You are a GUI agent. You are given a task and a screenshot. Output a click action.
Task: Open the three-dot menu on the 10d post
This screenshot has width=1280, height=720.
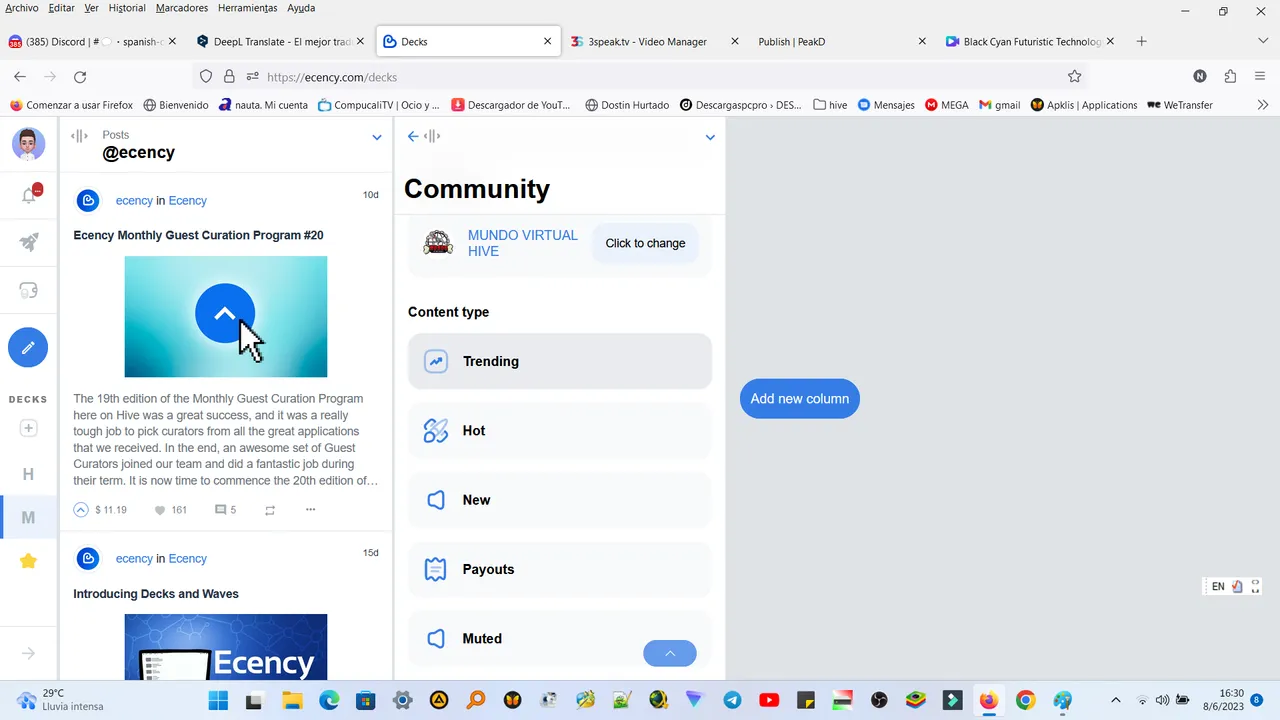coord(310,510)
